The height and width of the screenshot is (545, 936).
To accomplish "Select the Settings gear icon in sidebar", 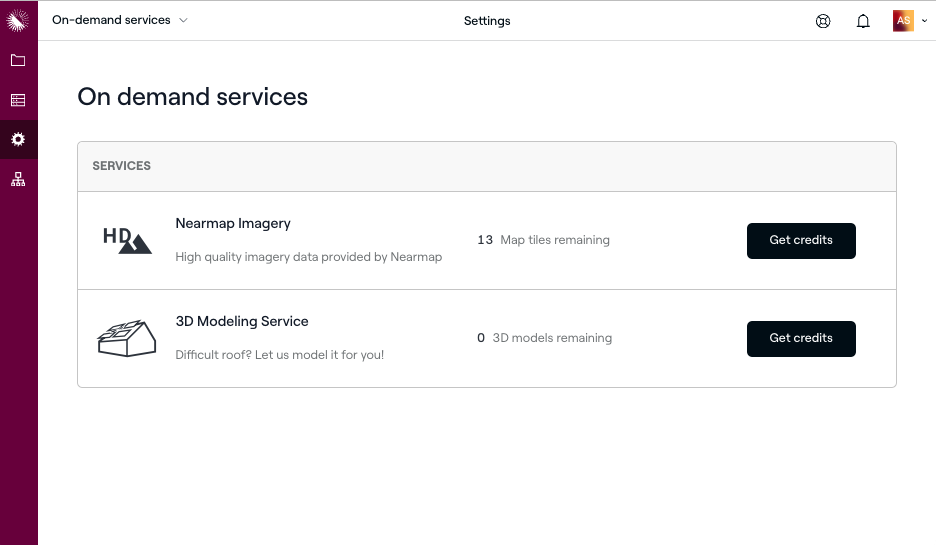I will click(x=18, y=140).
